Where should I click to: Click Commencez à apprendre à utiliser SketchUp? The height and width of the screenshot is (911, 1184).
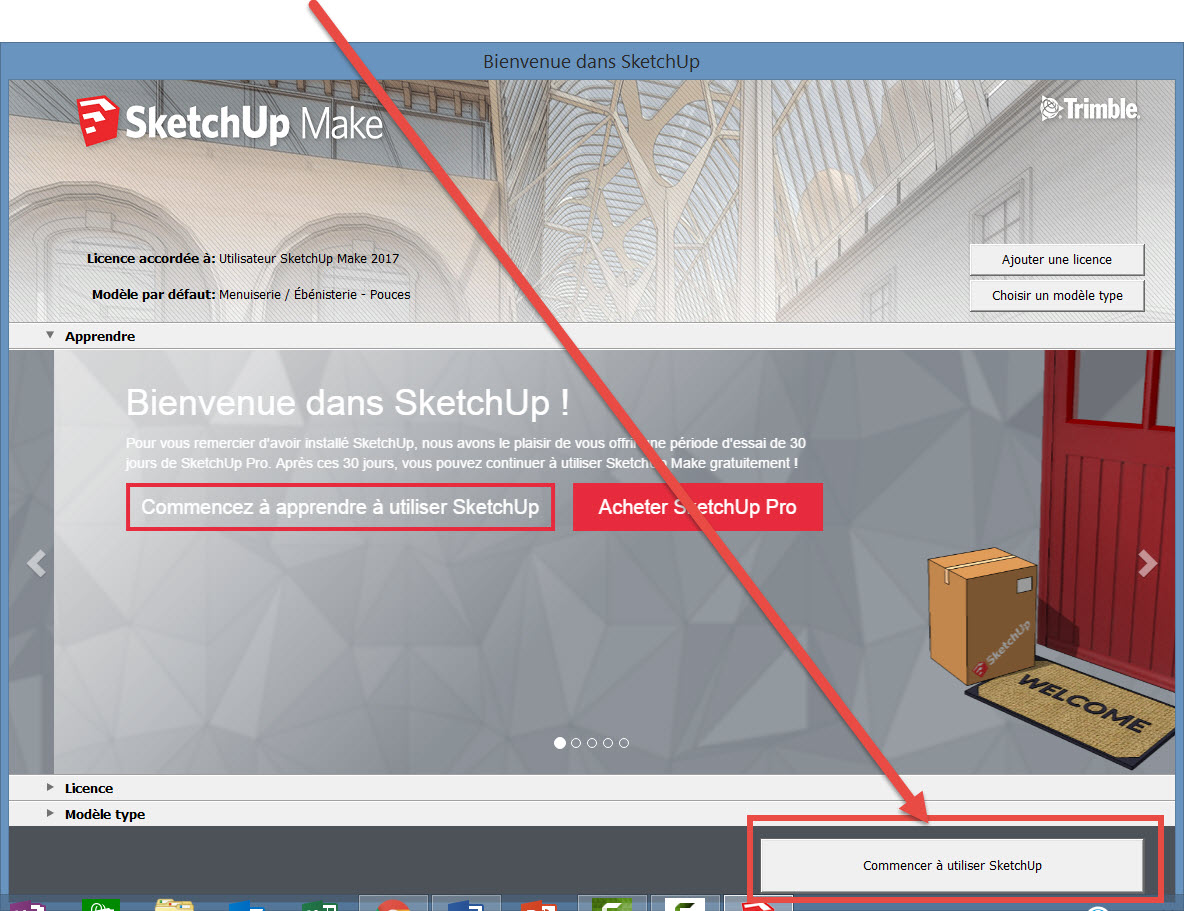[x=340, y=507]
